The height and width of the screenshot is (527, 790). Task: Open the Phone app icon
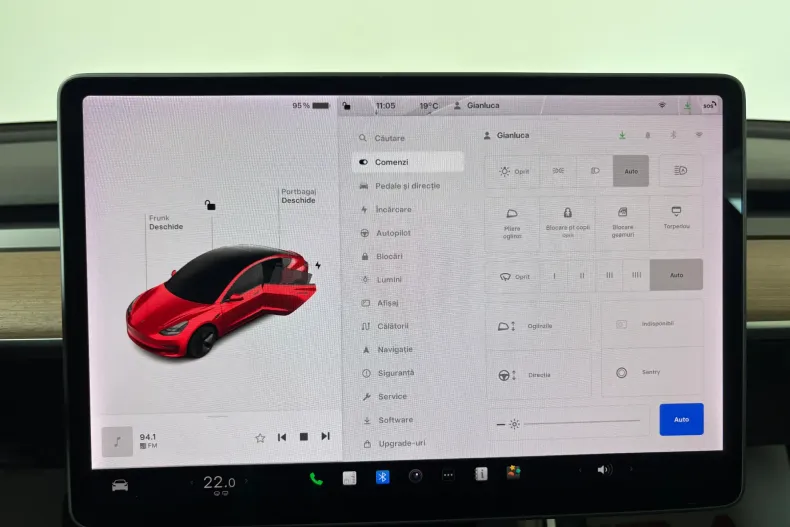(316, 479)
